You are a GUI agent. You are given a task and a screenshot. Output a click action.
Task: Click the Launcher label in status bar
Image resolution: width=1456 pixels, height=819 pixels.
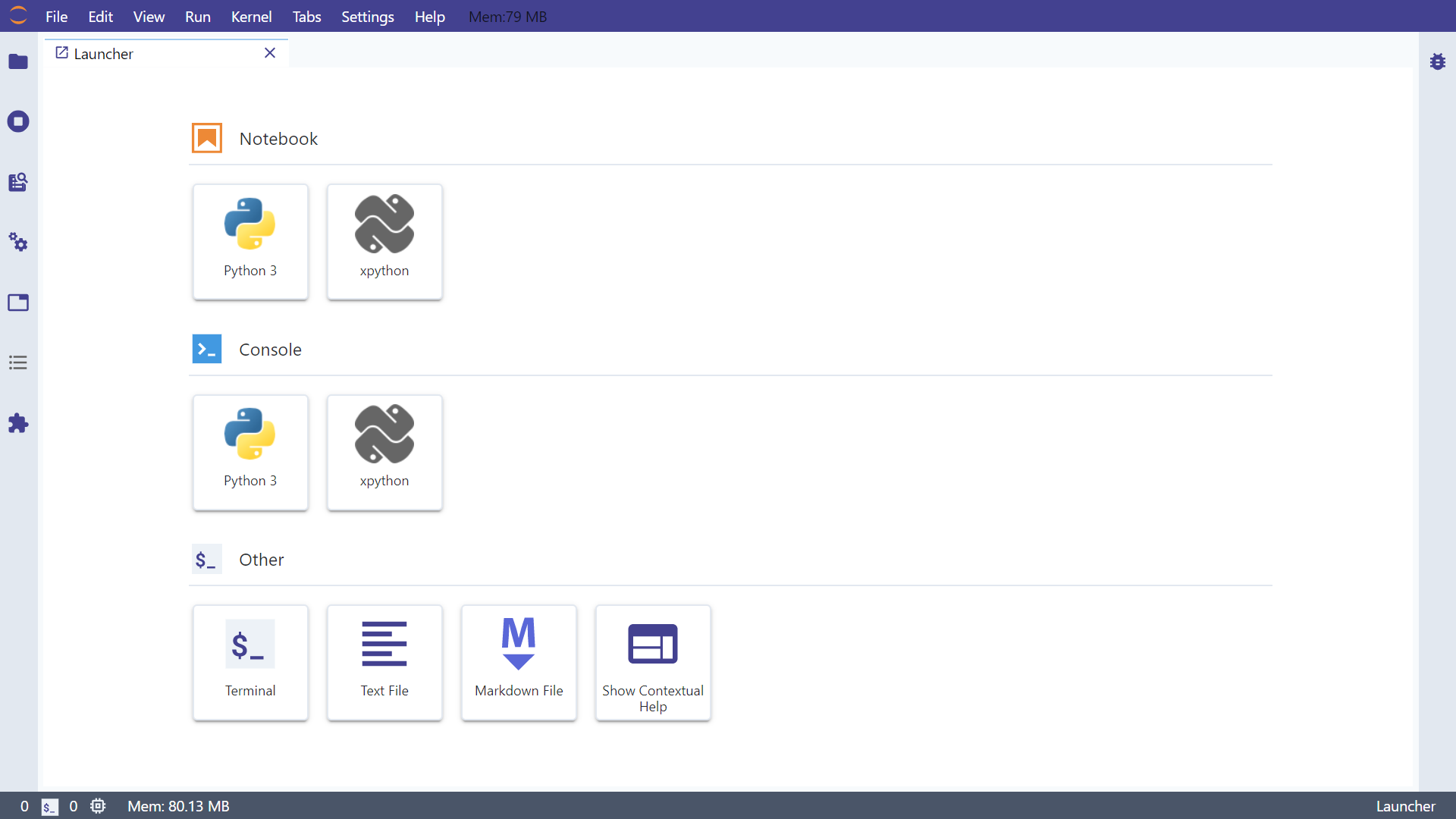(x=1405, y=806)
